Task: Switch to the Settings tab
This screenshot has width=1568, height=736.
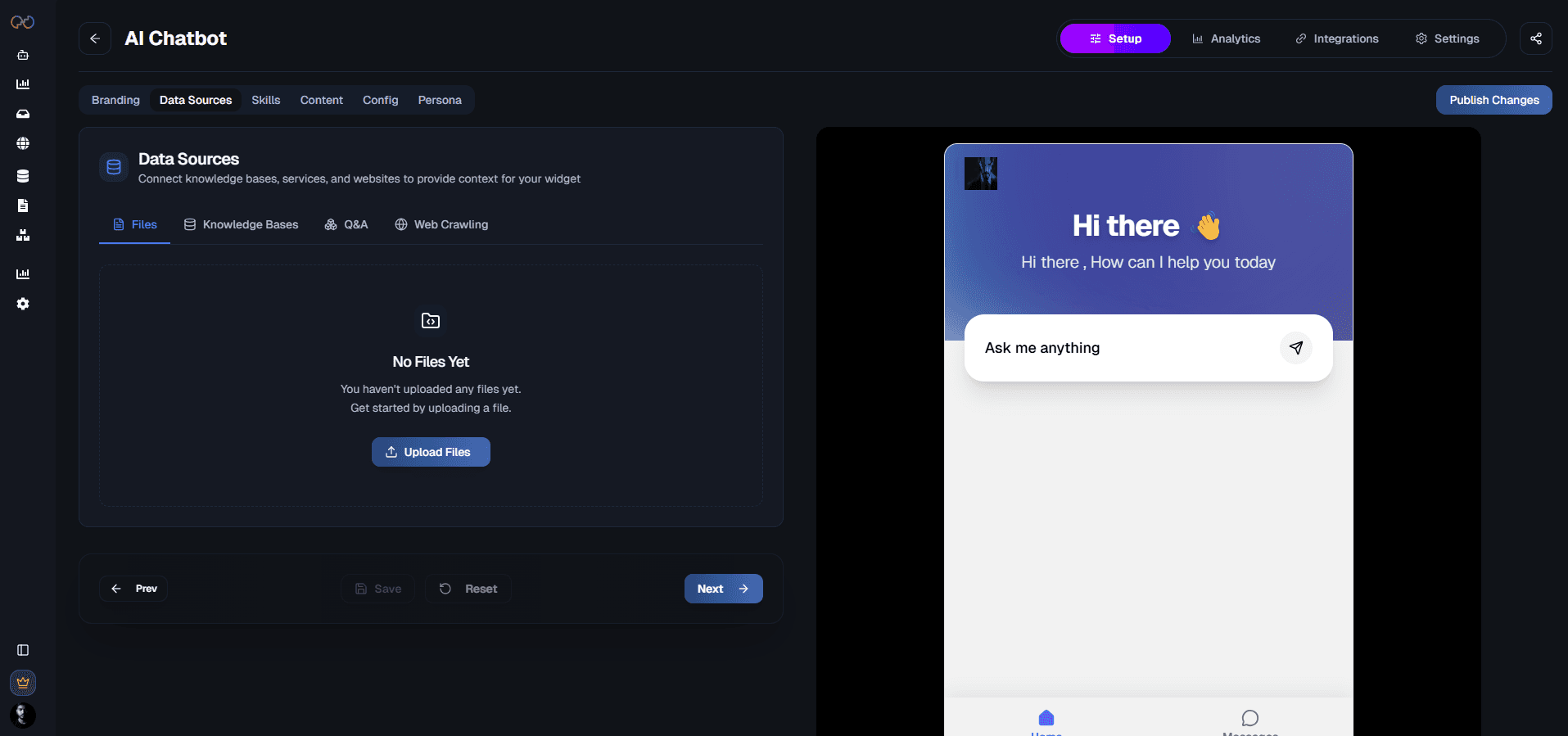Action: point(1448,38)
